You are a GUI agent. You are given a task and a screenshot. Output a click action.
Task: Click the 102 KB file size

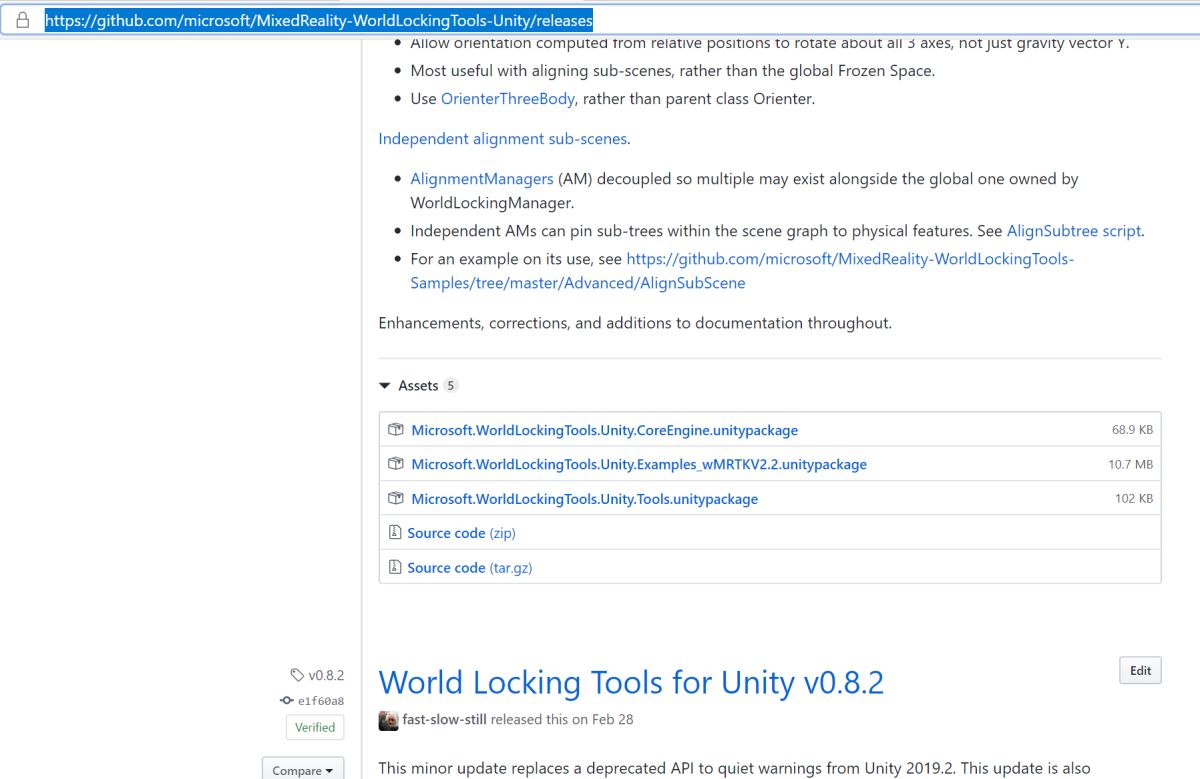pyautogui.click(x=1134, y=498)
